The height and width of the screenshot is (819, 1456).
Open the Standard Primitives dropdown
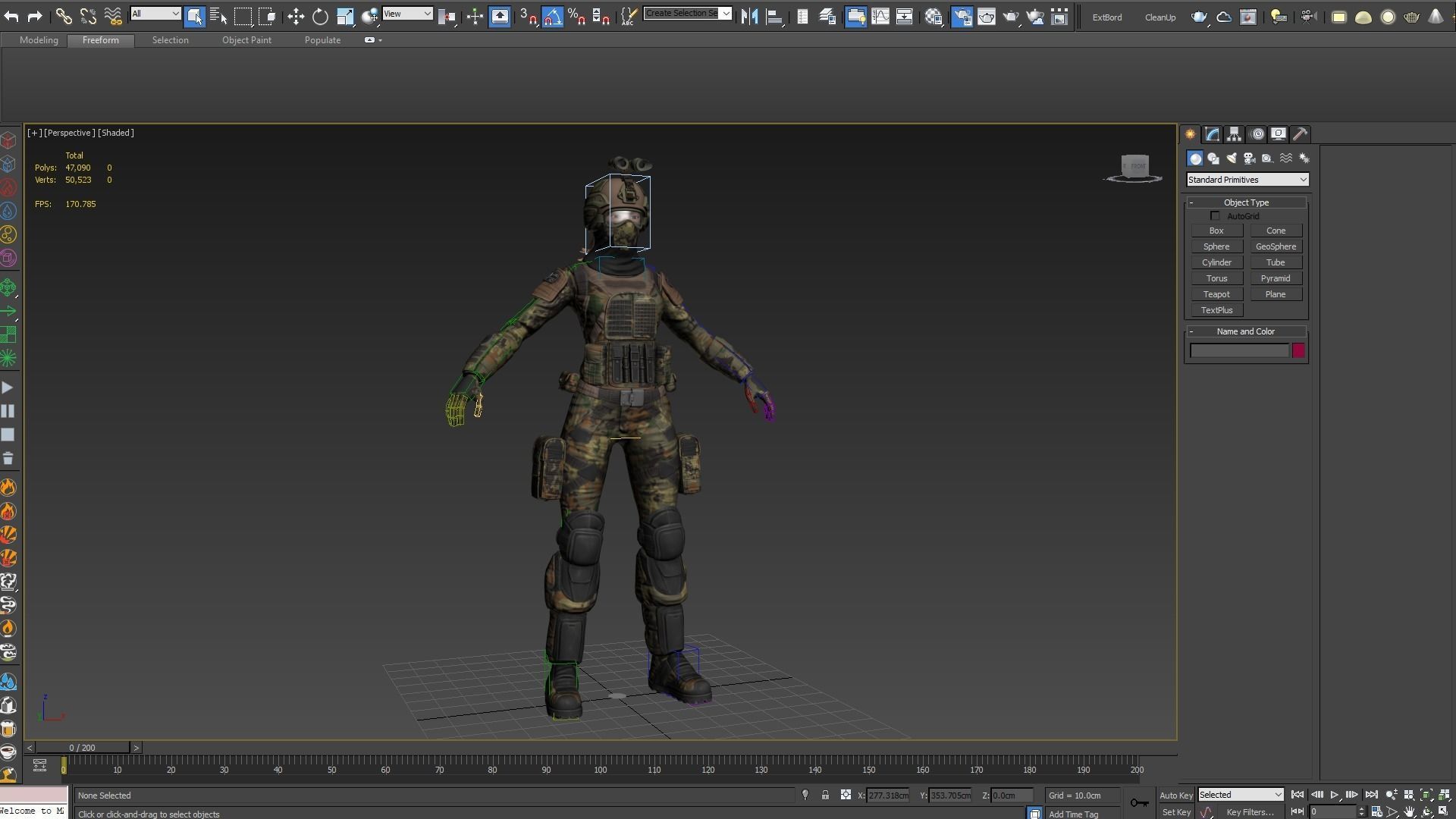click(x=1247, y=180)
